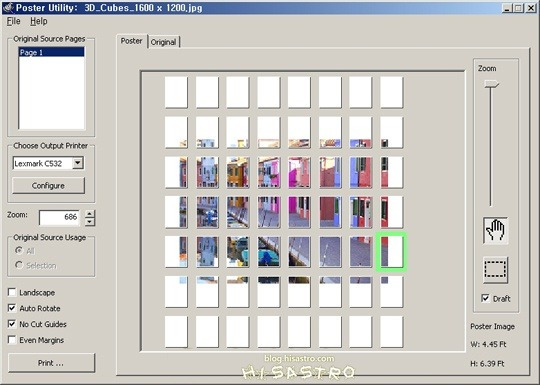
Task: Increase zoom with the up spinner arrow
Action: (x=90, y=214)
